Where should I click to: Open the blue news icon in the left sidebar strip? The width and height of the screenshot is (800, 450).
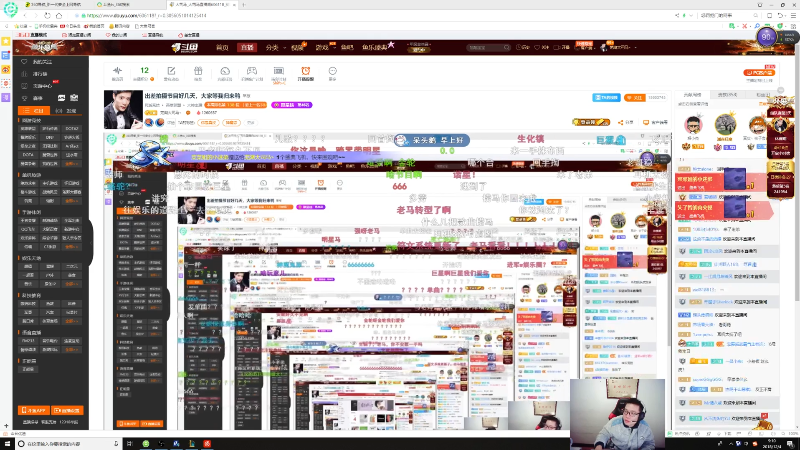pos(6,55)
